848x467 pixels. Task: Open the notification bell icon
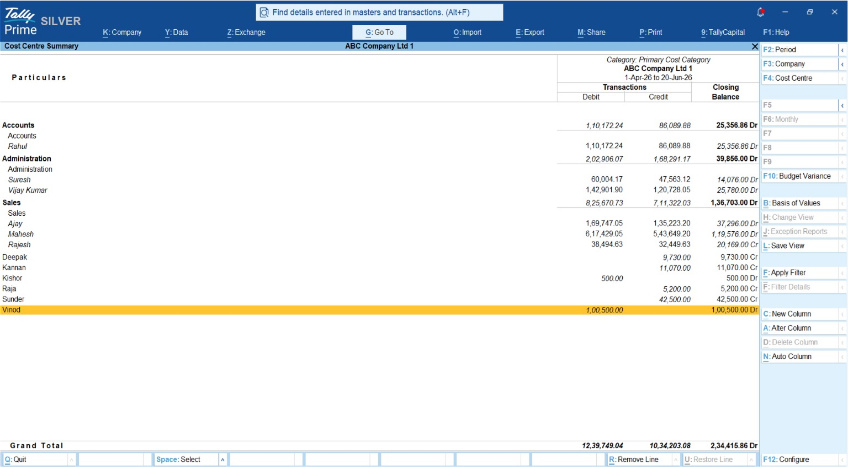(x=760, y=12)
